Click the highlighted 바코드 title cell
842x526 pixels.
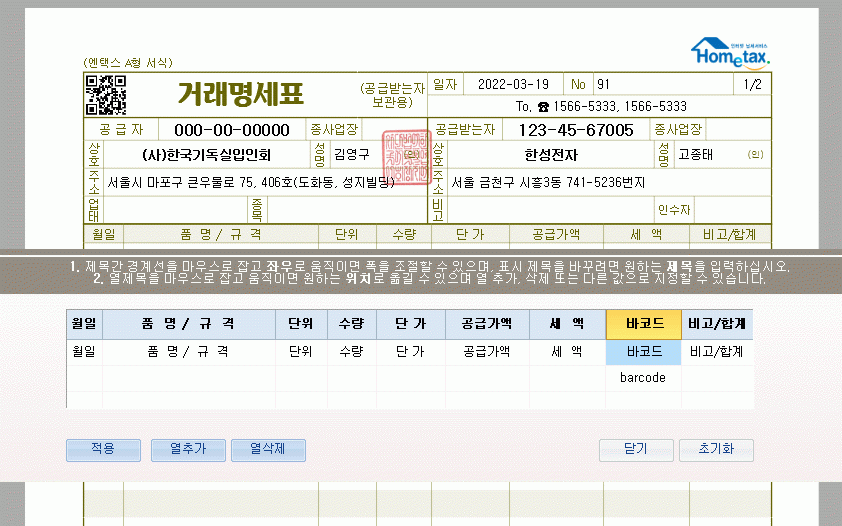pos(643,352)
